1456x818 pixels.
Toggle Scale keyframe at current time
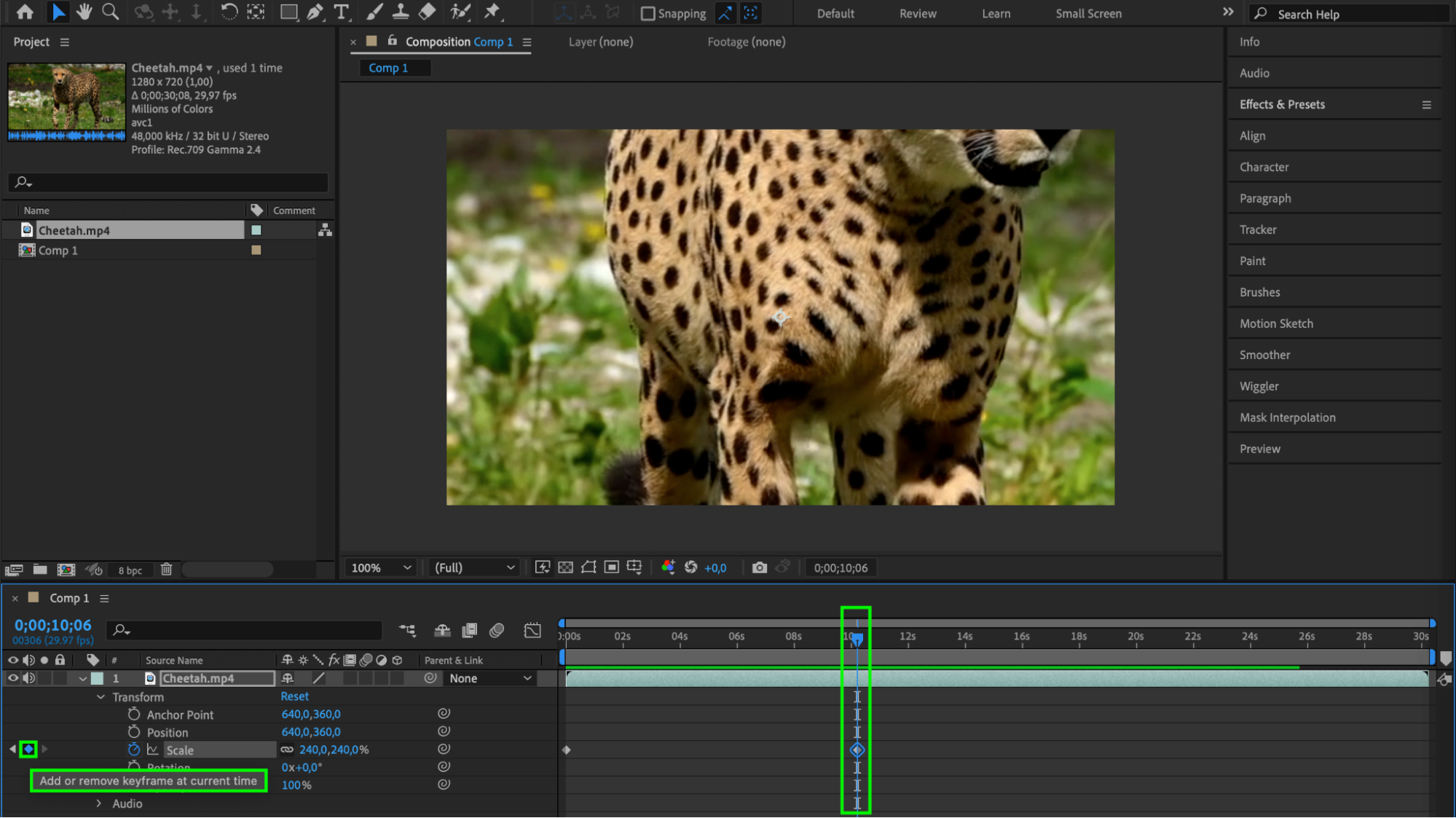pos(28,749)
